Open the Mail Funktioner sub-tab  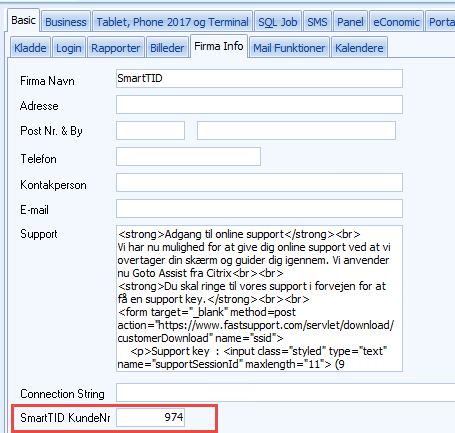289,48
